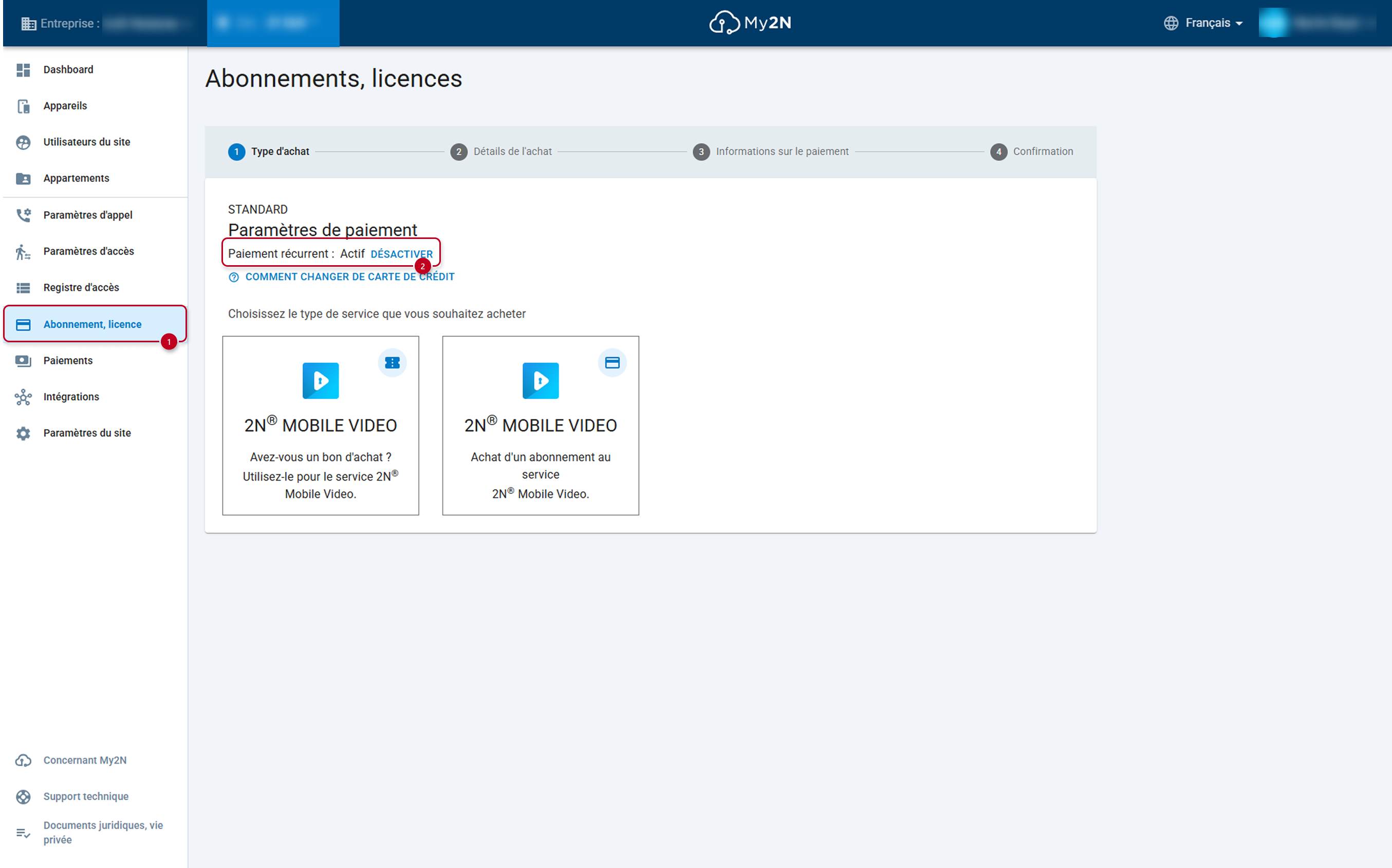Click step 1 Type d'achat
This screenshot has height=868, width=1392.
coord(269,152)
